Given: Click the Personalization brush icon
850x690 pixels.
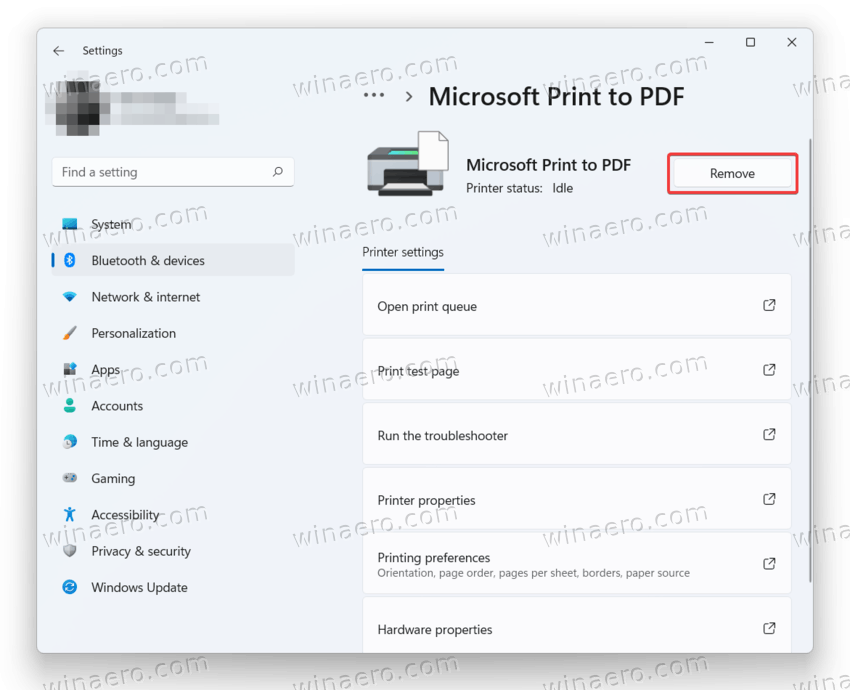Looking at the screenshot, I should [69, 333].
